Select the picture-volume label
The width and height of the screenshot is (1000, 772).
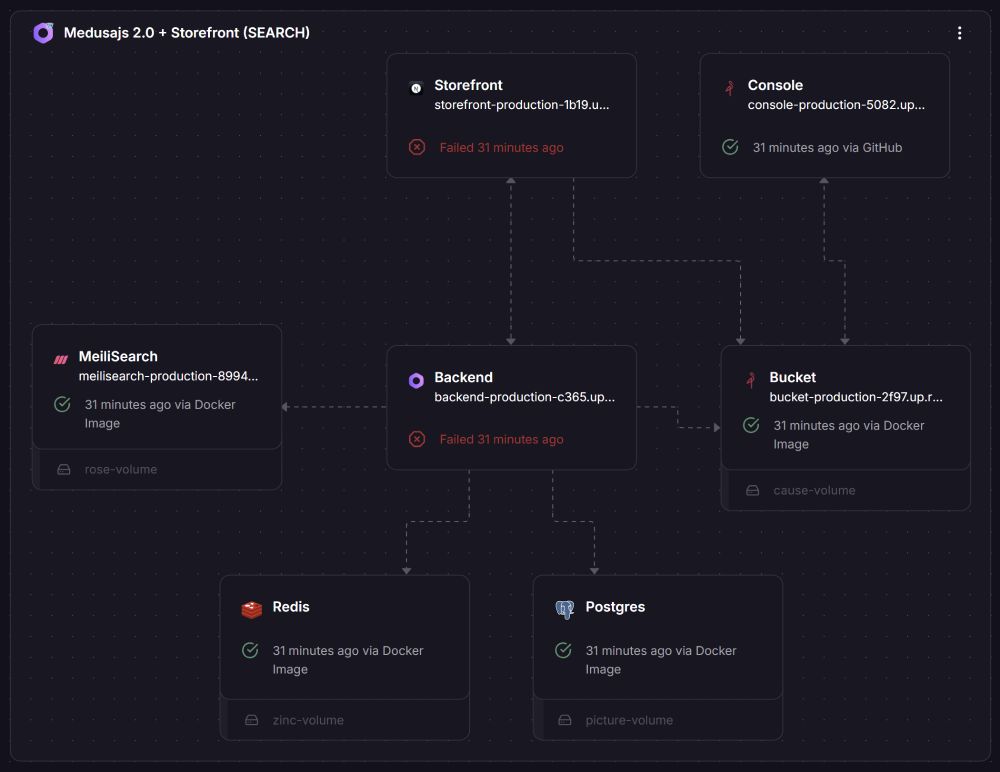(629, 720)
